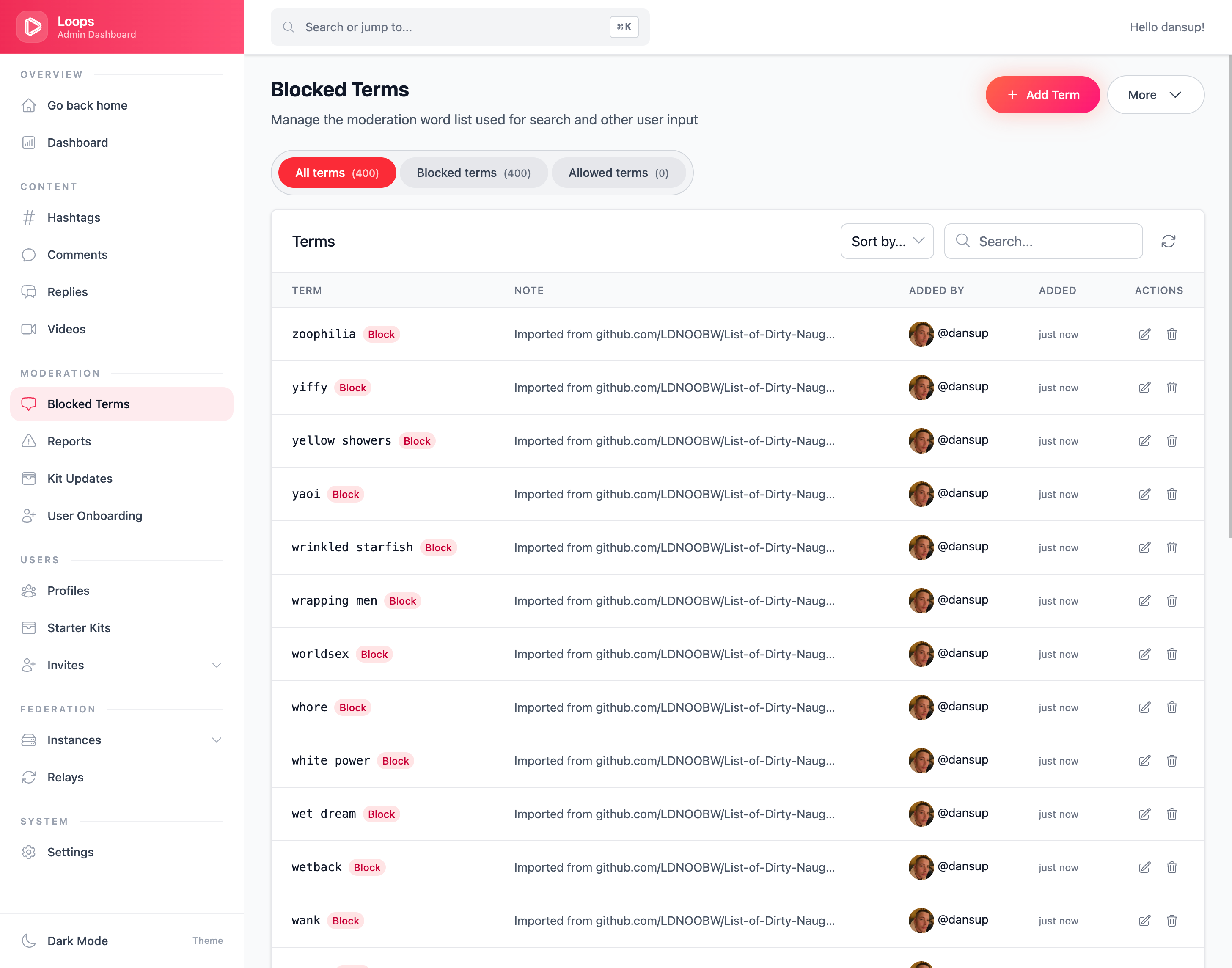Go to Reports page
Image resolution: width=1232 pixels, height=968 pixels.
[x=122, y=442]
